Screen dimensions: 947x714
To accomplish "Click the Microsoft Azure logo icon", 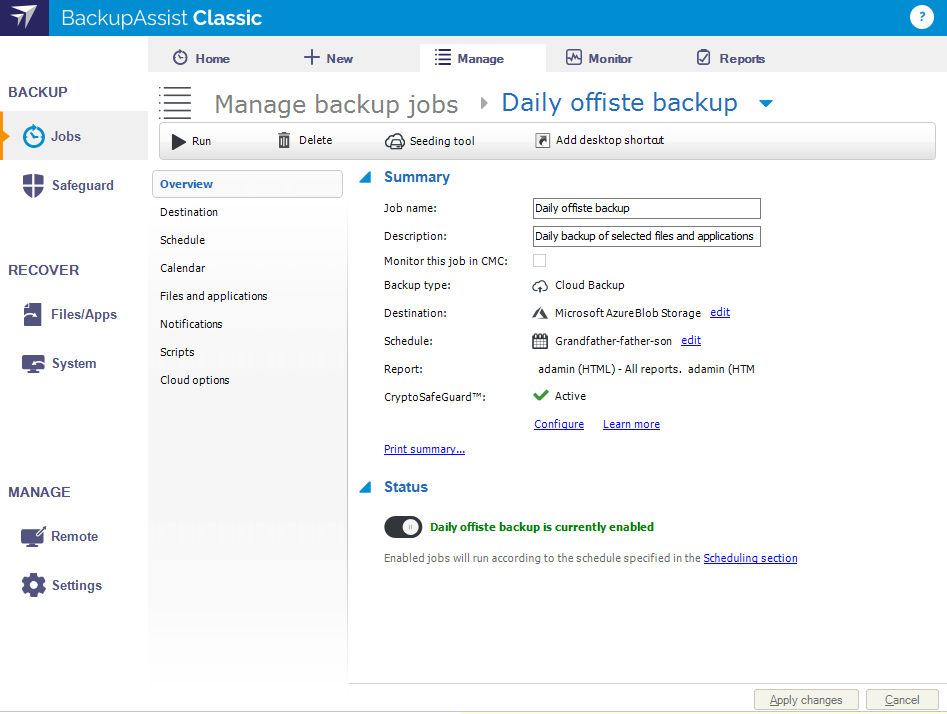I will pos(540,313).
